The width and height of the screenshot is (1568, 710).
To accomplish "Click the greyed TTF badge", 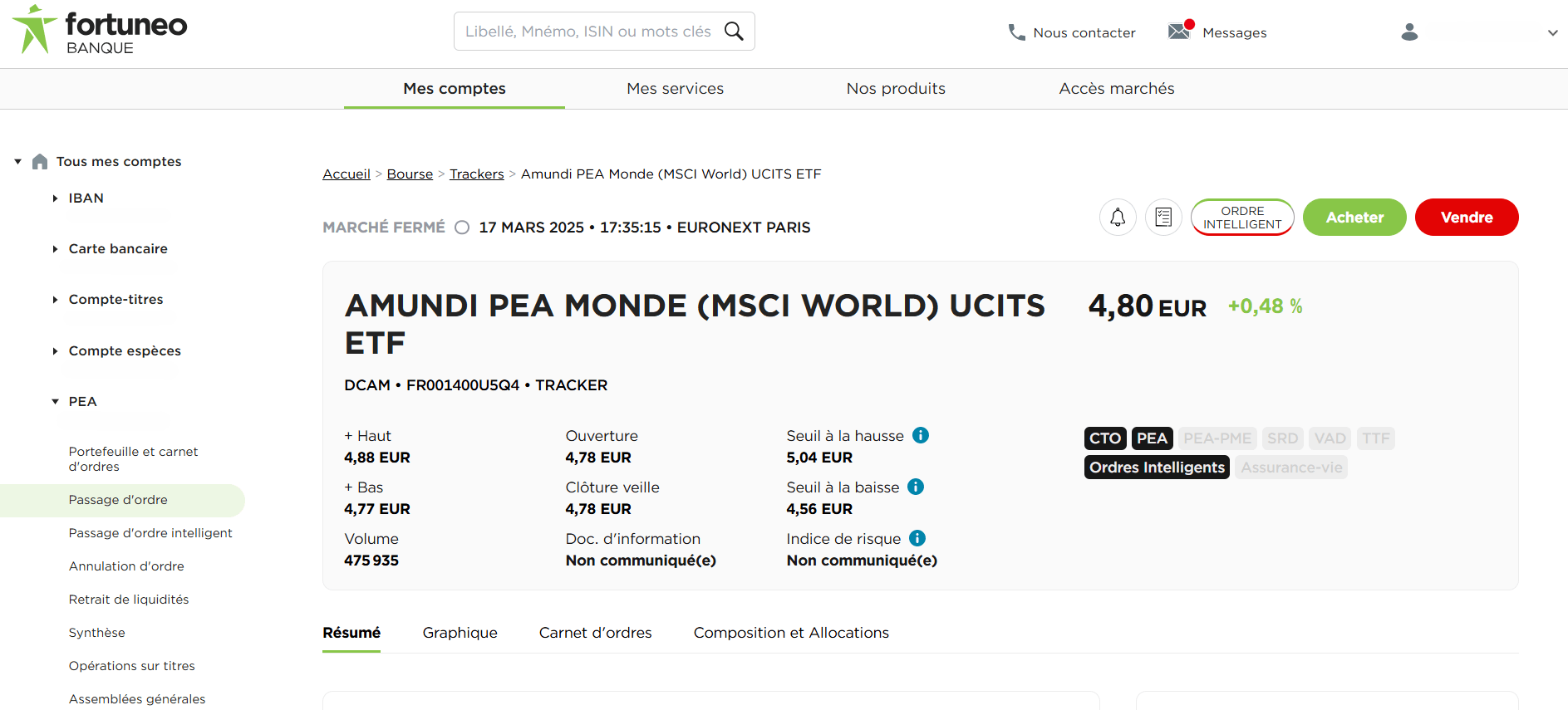I will (1376, 438).
